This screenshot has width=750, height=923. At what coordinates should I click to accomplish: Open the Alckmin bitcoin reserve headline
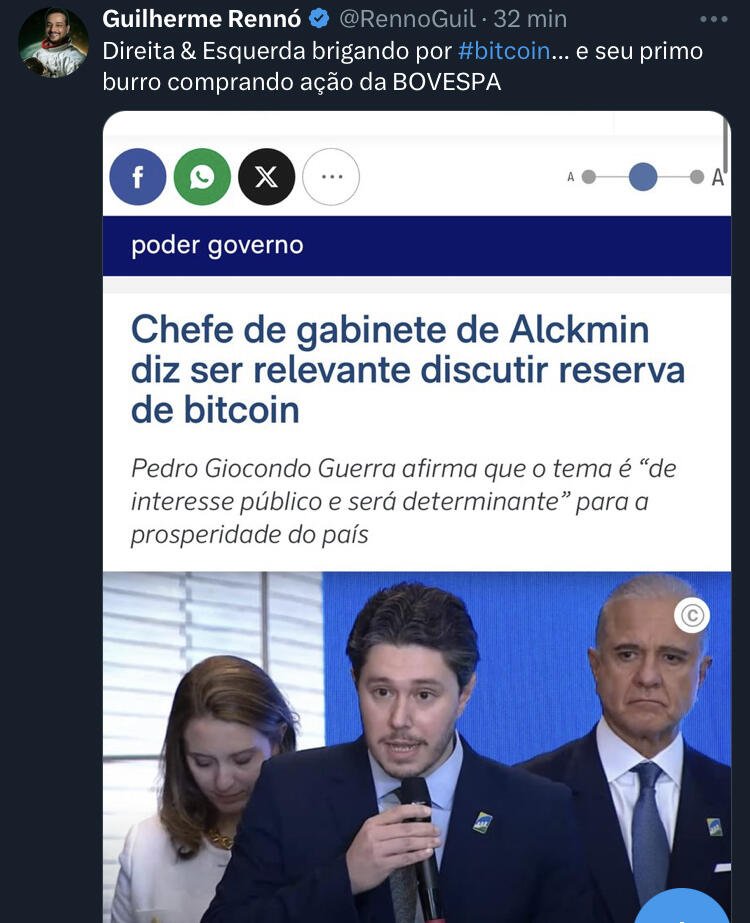(407, 369)
